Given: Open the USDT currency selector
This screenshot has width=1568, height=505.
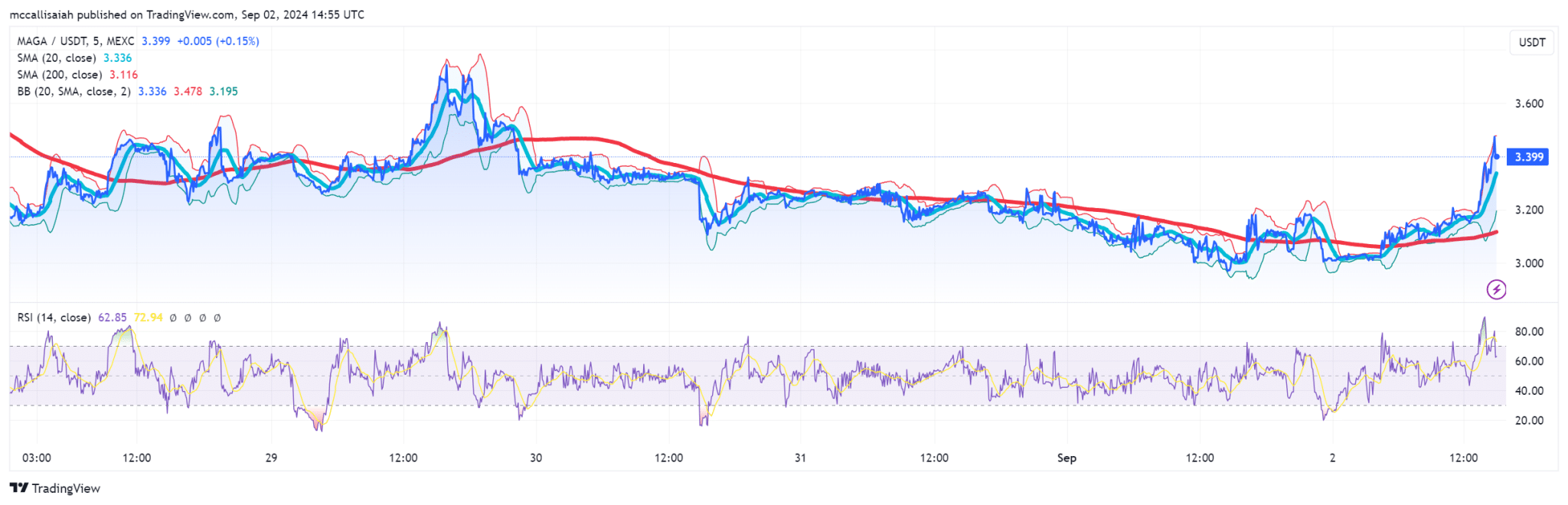Looking at the screenshot, I should (x=1531, y=42).
